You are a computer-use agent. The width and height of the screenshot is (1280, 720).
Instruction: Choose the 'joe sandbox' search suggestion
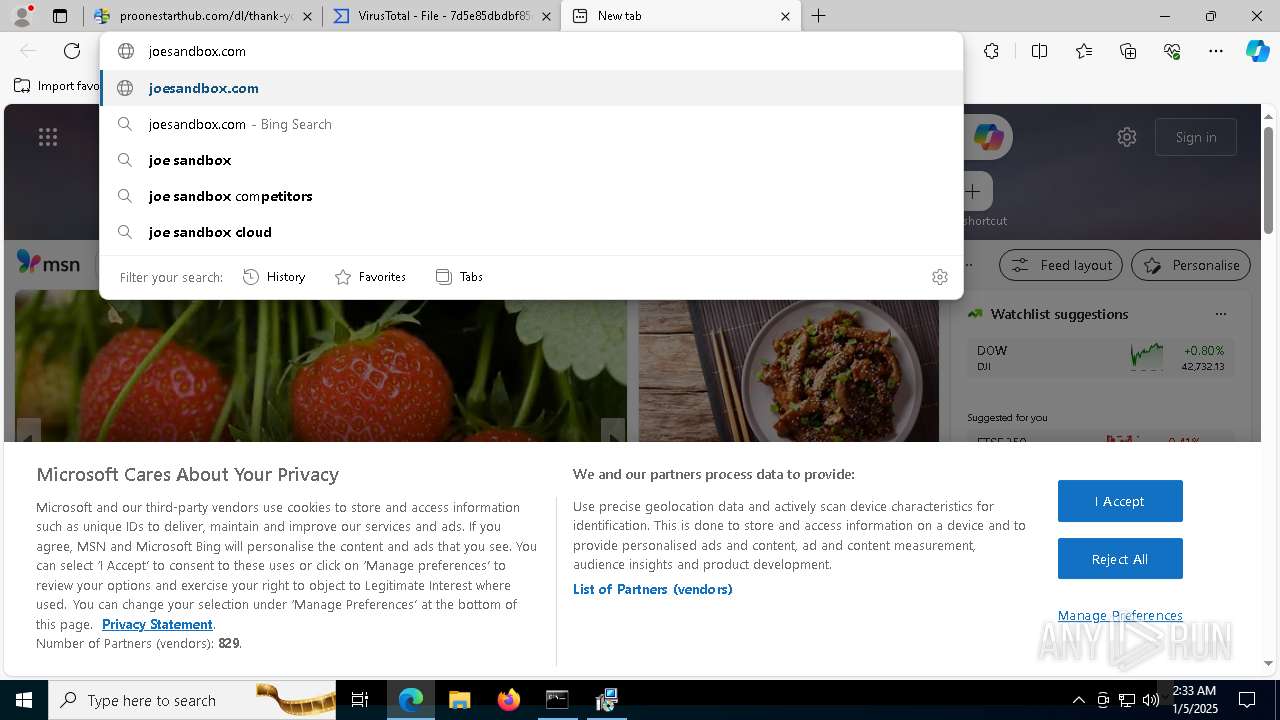click(x=531, y=160)
